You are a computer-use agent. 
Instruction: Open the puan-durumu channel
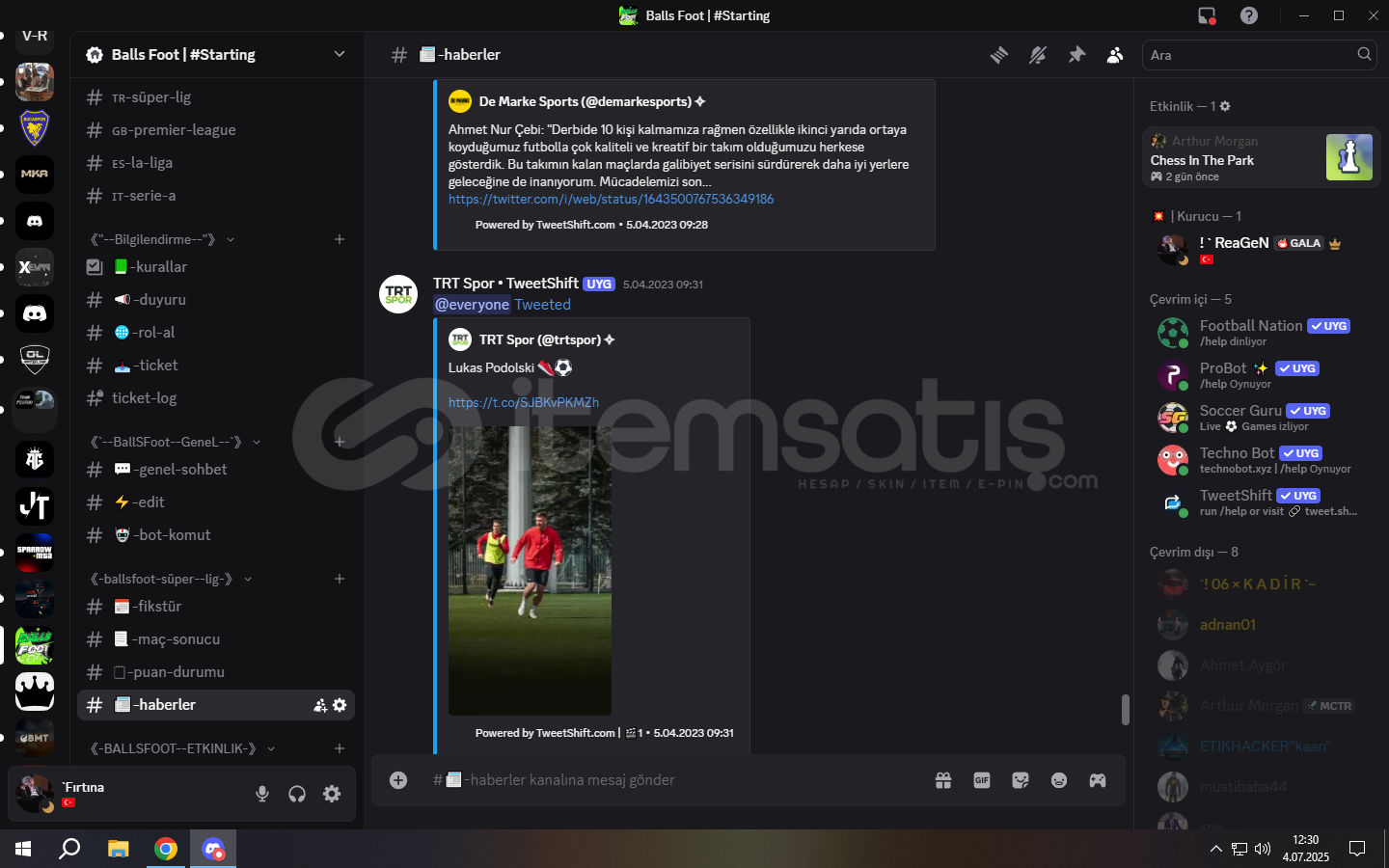pos(216,672)
